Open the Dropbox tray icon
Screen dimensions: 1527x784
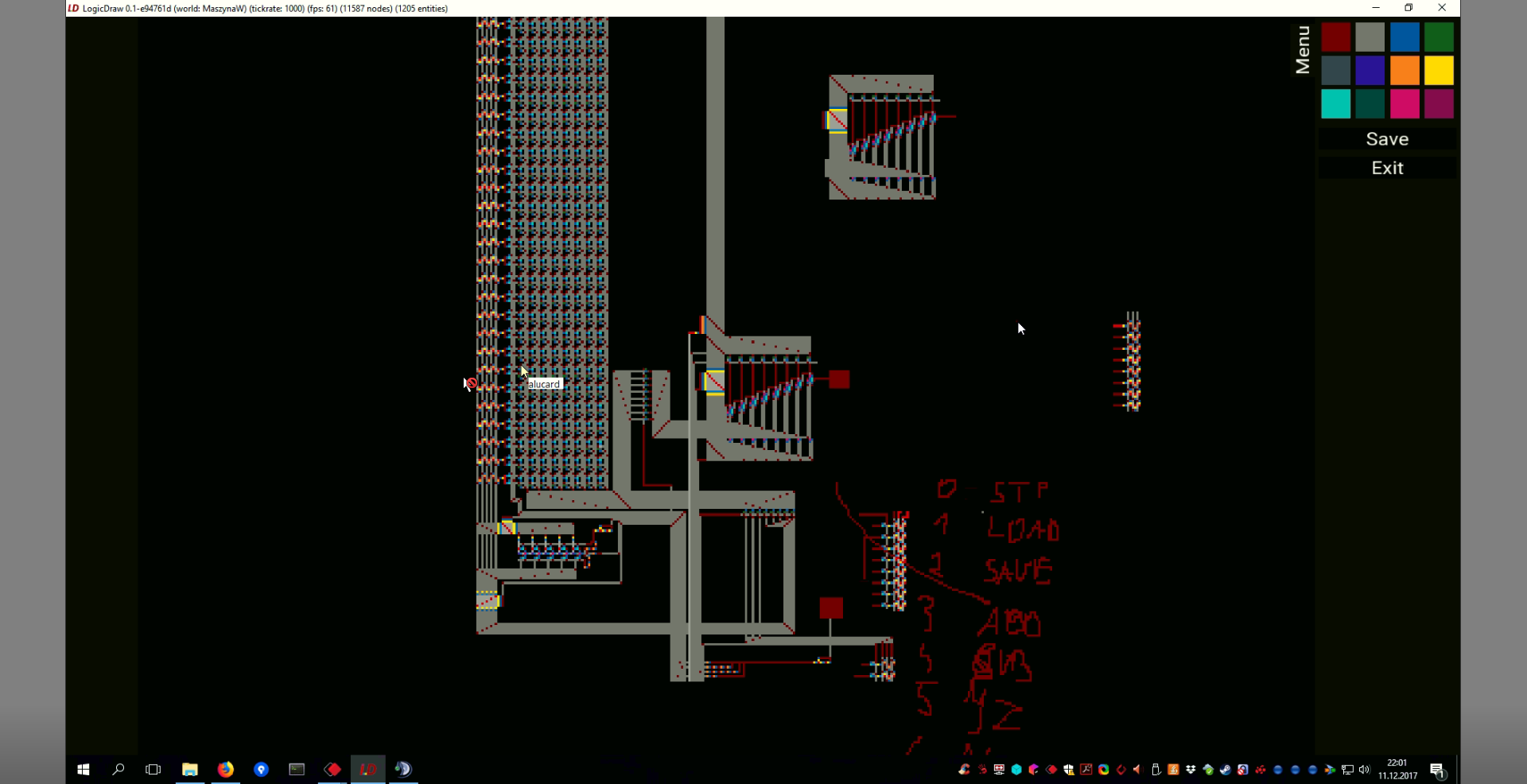pos(1191,770)
